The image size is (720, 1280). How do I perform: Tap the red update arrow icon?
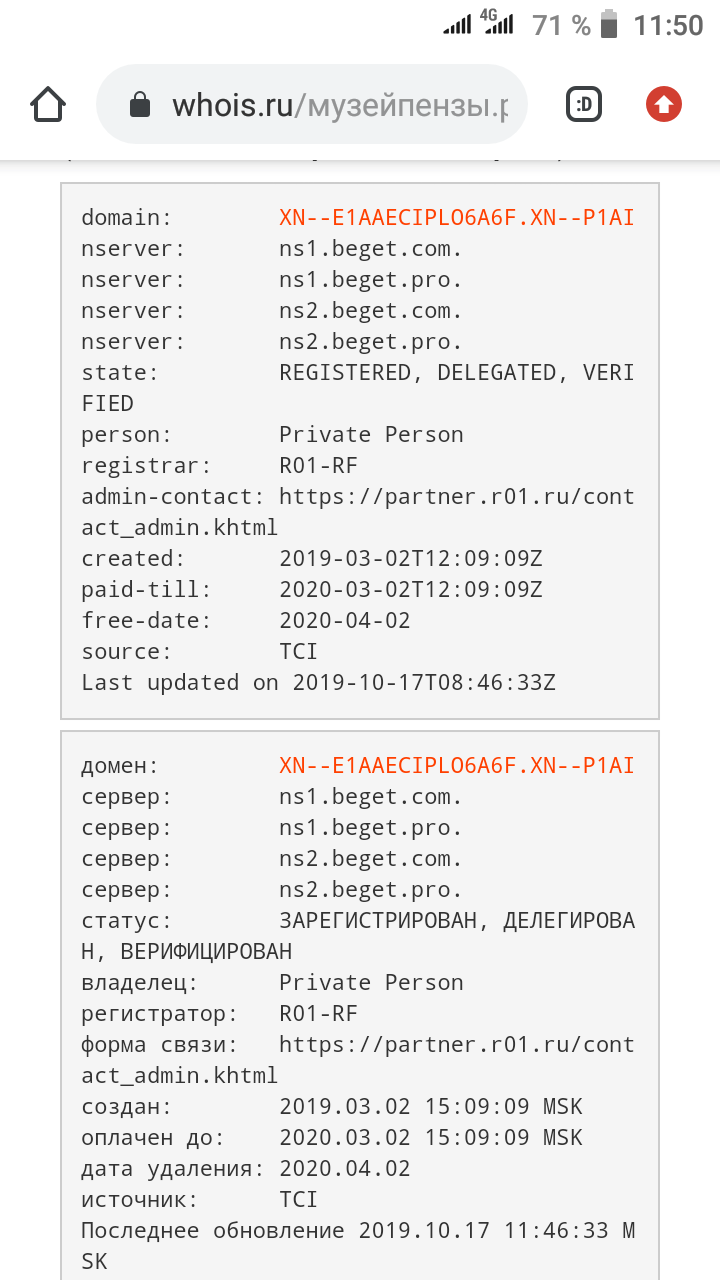click(x=664, y=104)
